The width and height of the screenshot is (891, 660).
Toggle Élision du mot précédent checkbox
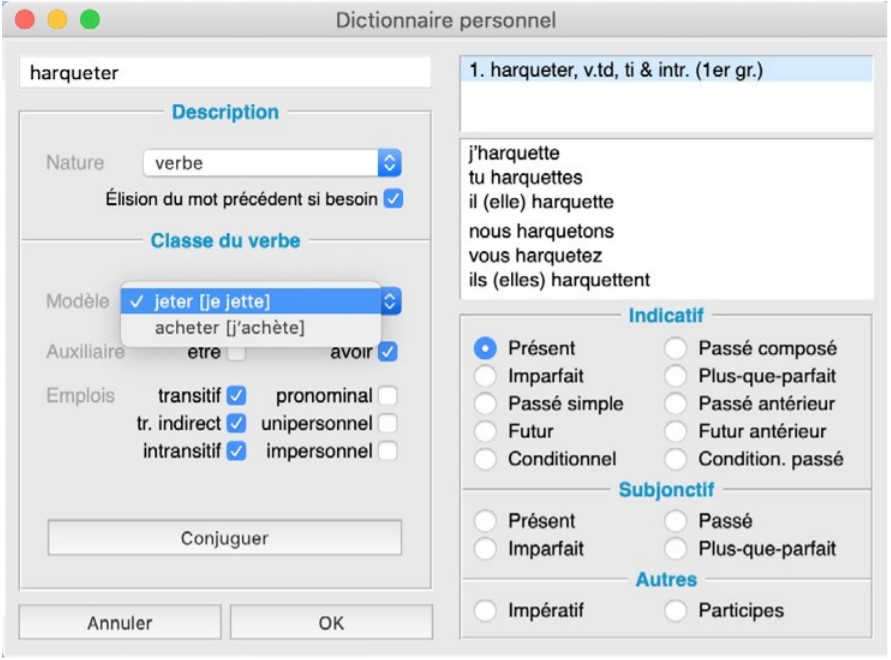393,199
